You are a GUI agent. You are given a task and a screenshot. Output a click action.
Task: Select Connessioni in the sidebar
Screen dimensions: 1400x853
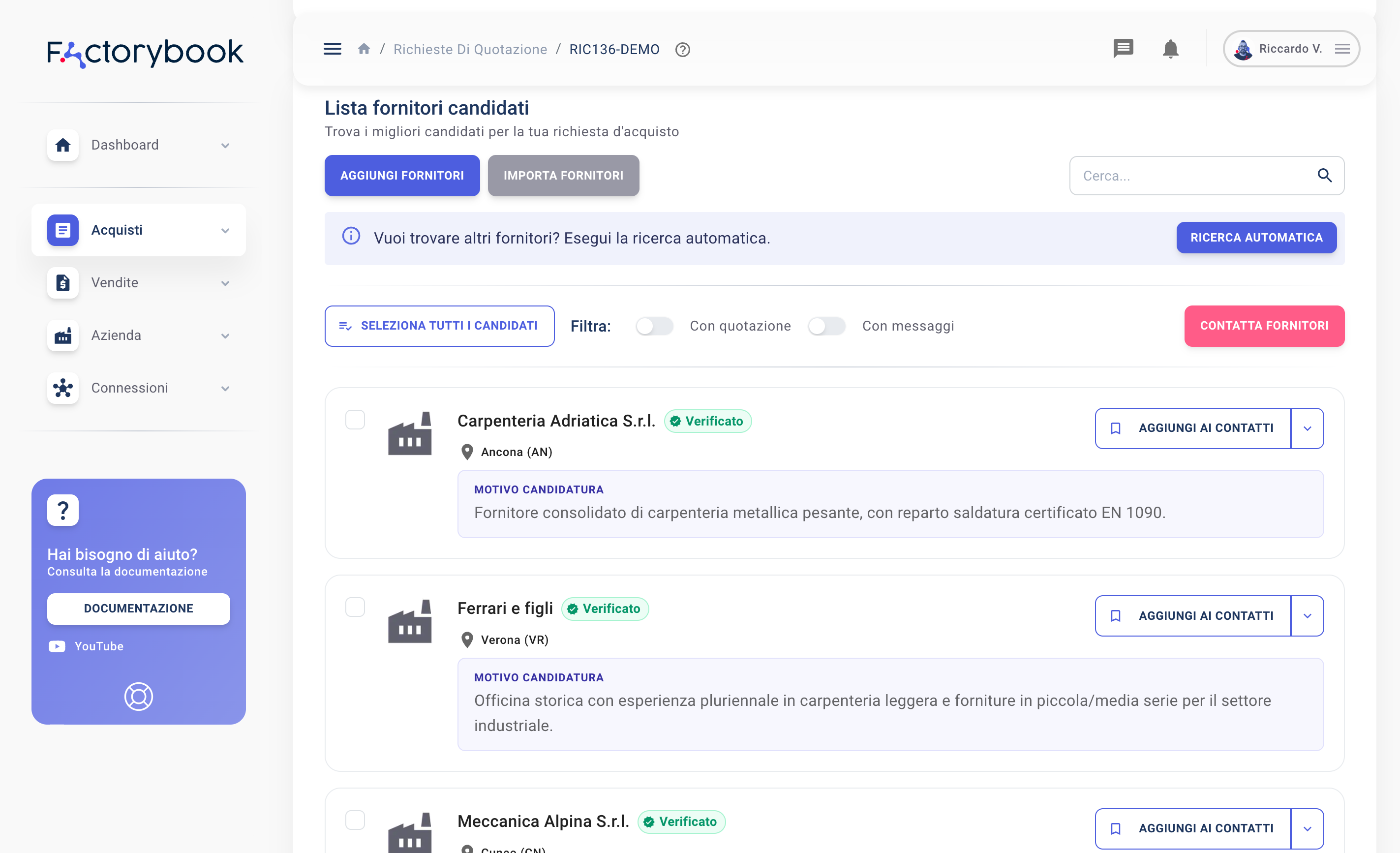point(139,388)
